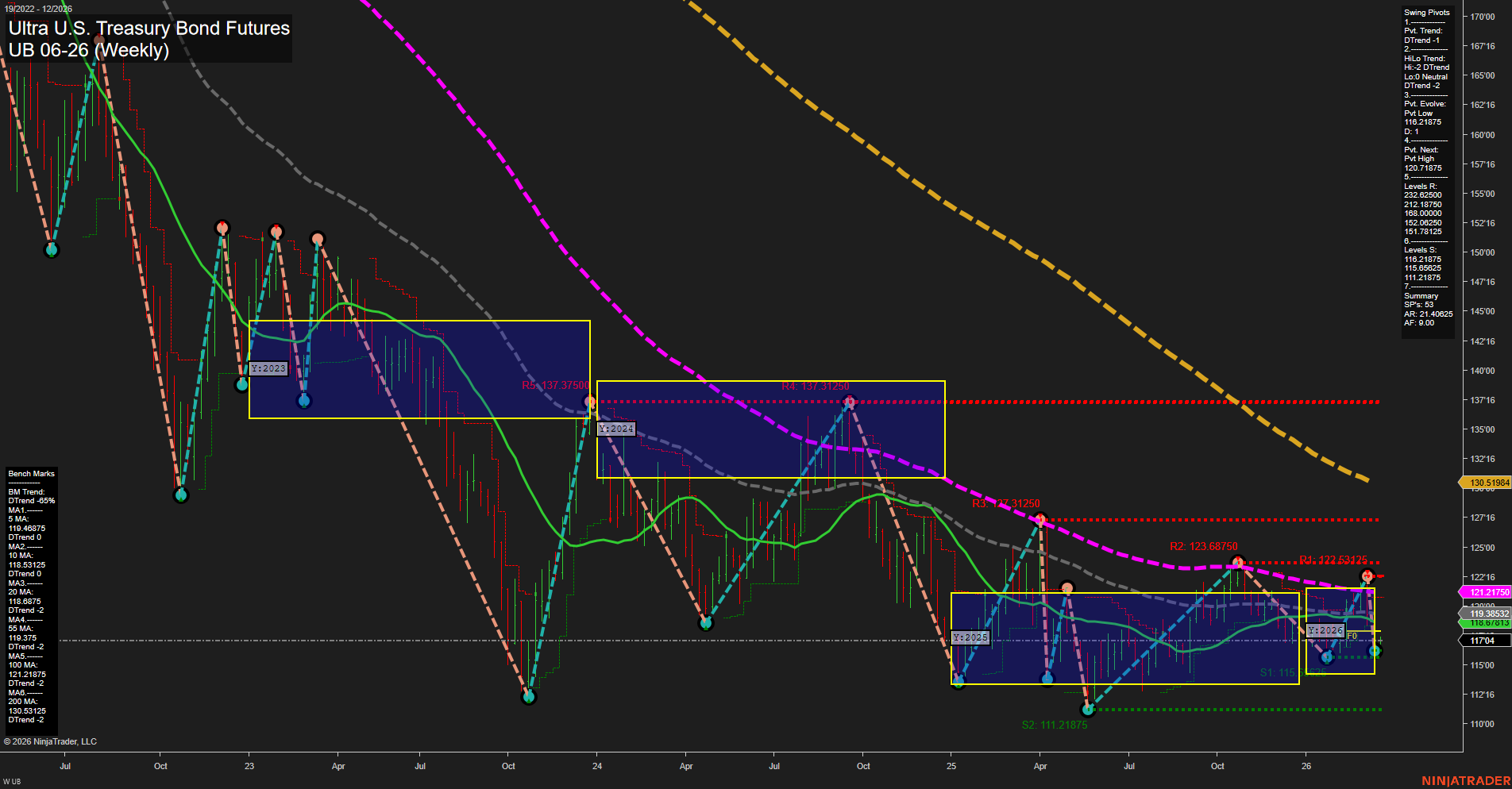The height and width of the screenshot is (789, 1512).
Task: Click the Y:2025 year range label
Action: pyautogui.click(x=970, y=637)
